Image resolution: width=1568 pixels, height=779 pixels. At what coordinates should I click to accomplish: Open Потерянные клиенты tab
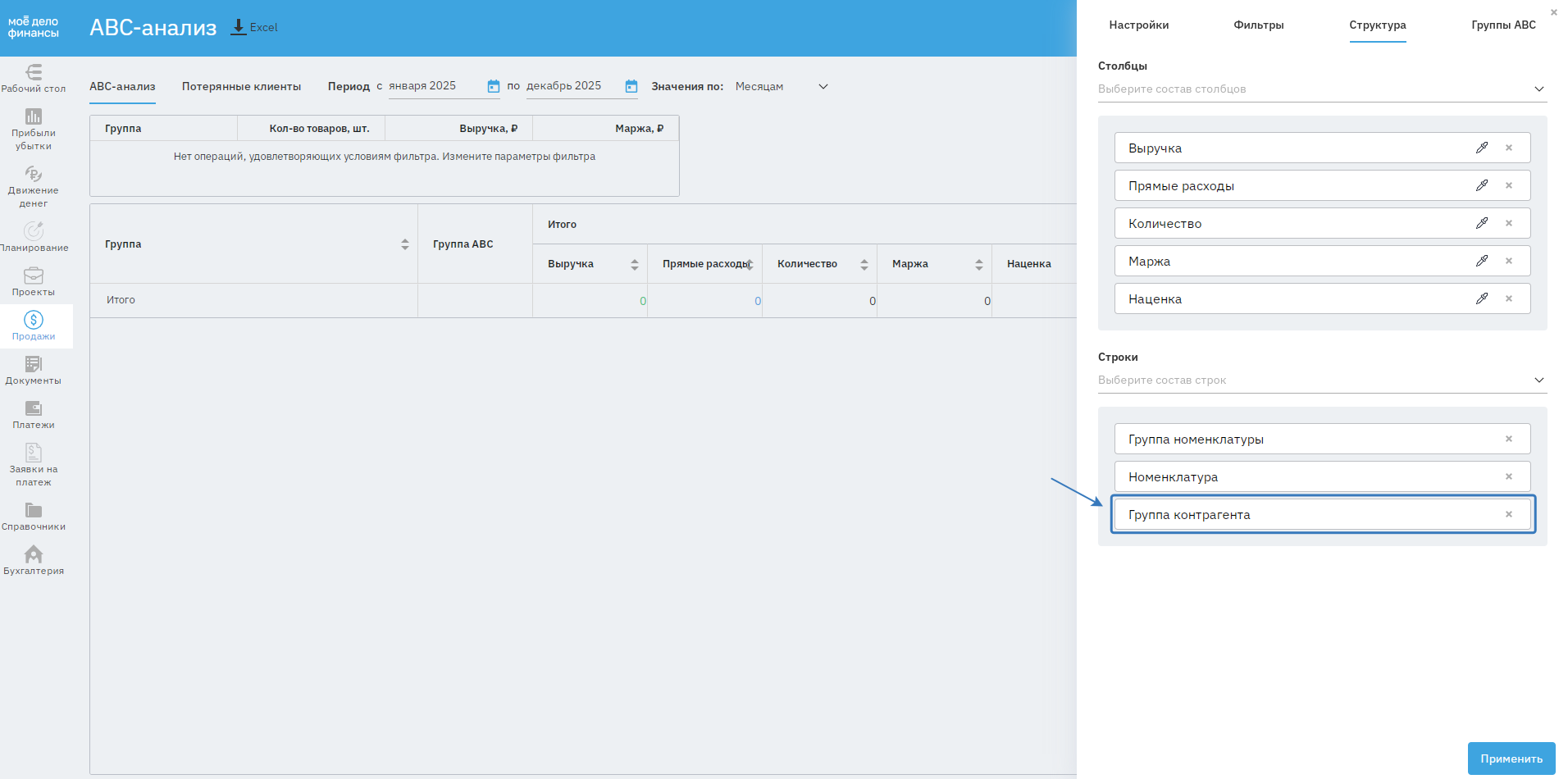tap(241, 86)
